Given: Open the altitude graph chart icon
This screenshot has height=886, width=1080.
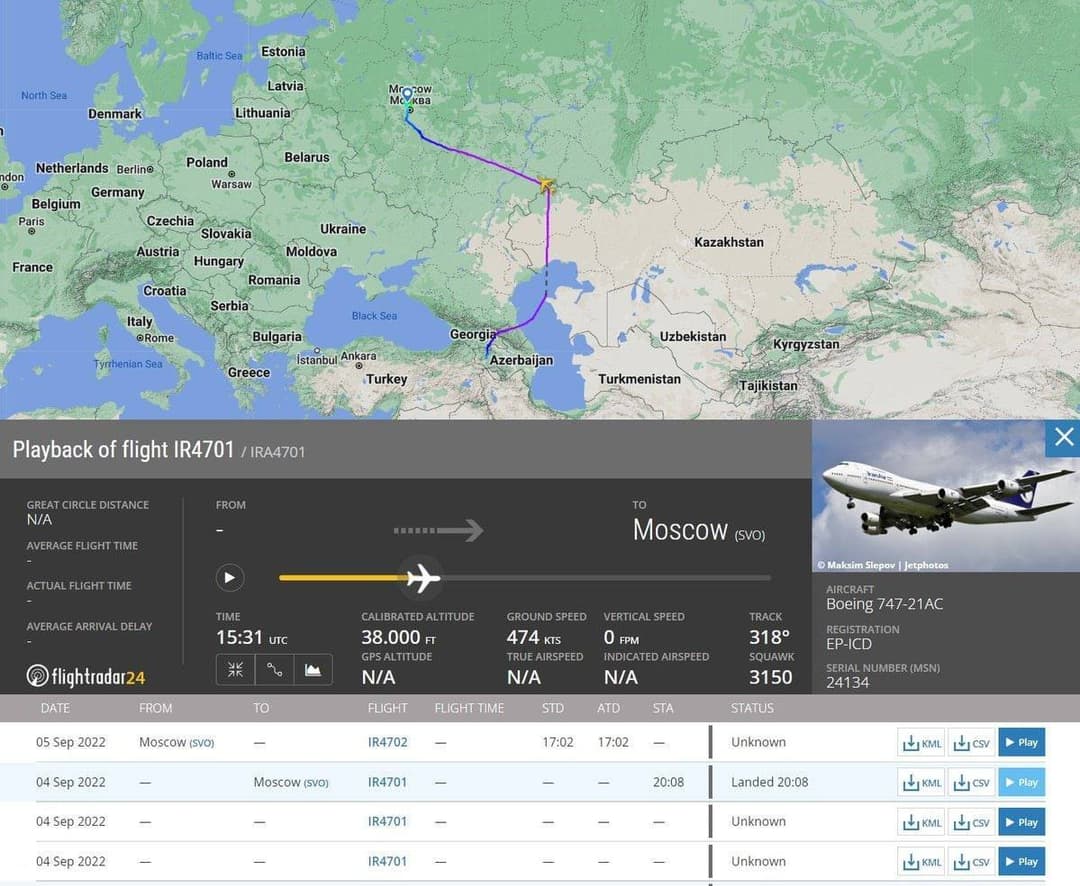Looking at the screenshot, I should pyautogui.click(x=313, y=670).
